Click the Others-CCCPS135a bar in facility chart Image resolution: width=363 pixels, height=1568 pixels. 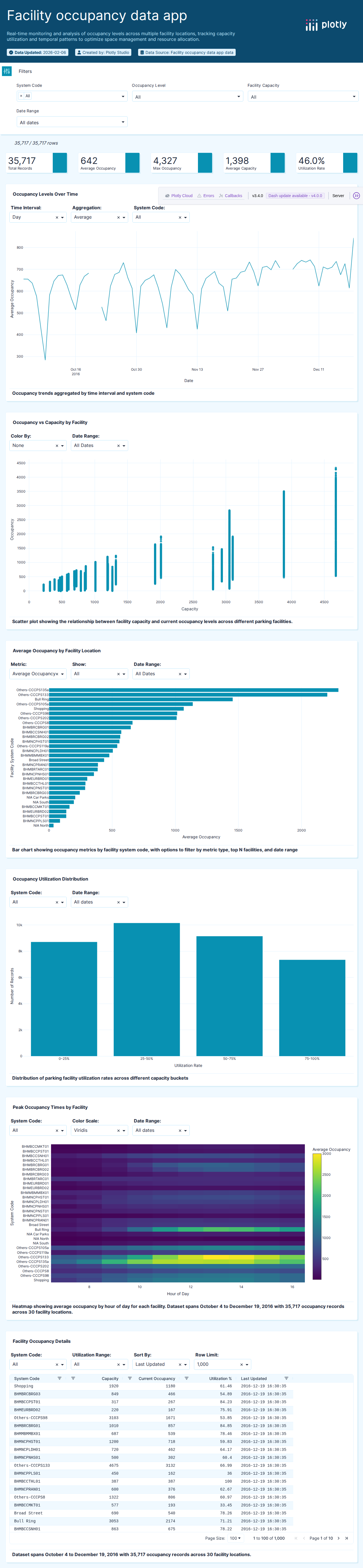(194, 690)
